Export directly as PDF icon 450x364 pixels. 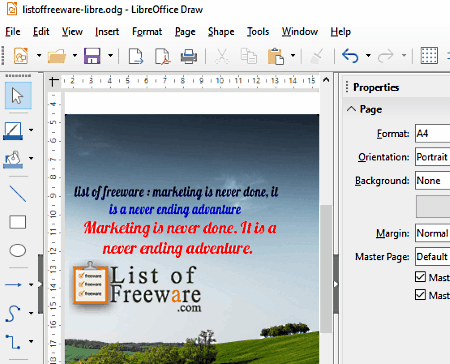(162, 56)
